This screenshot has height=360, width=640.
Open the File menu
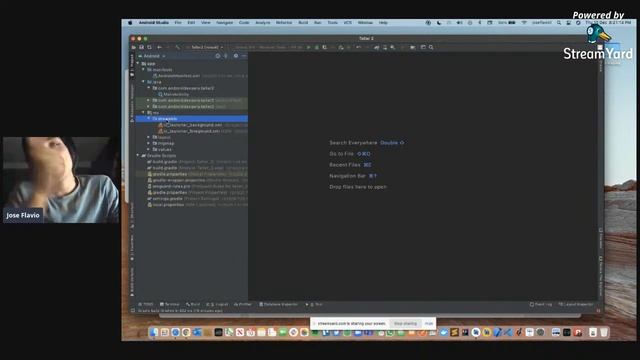point(178,23)
